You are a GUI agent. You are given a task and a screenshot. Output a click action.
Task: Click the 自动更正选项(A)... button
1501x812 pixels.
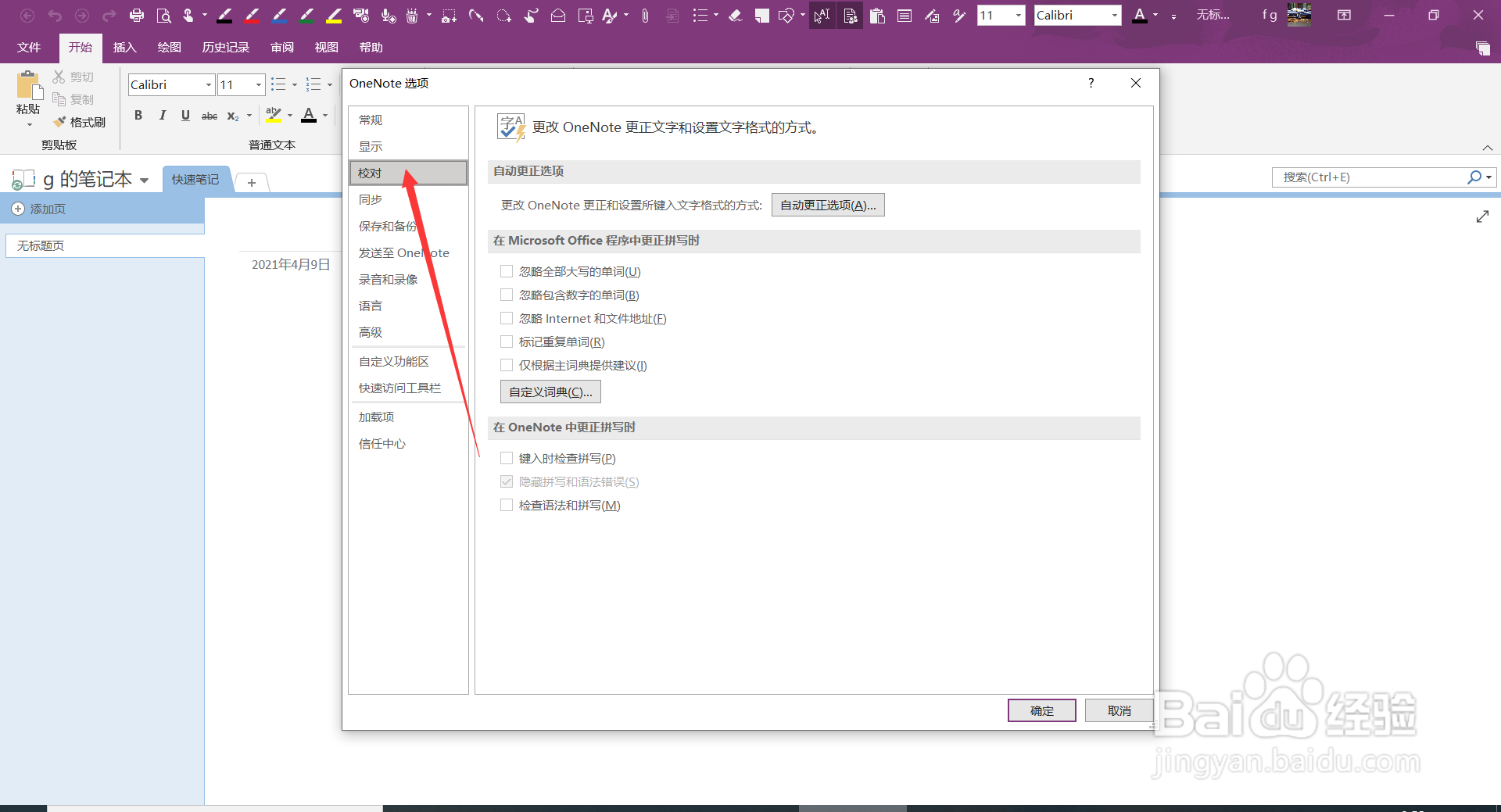[828, 205]
